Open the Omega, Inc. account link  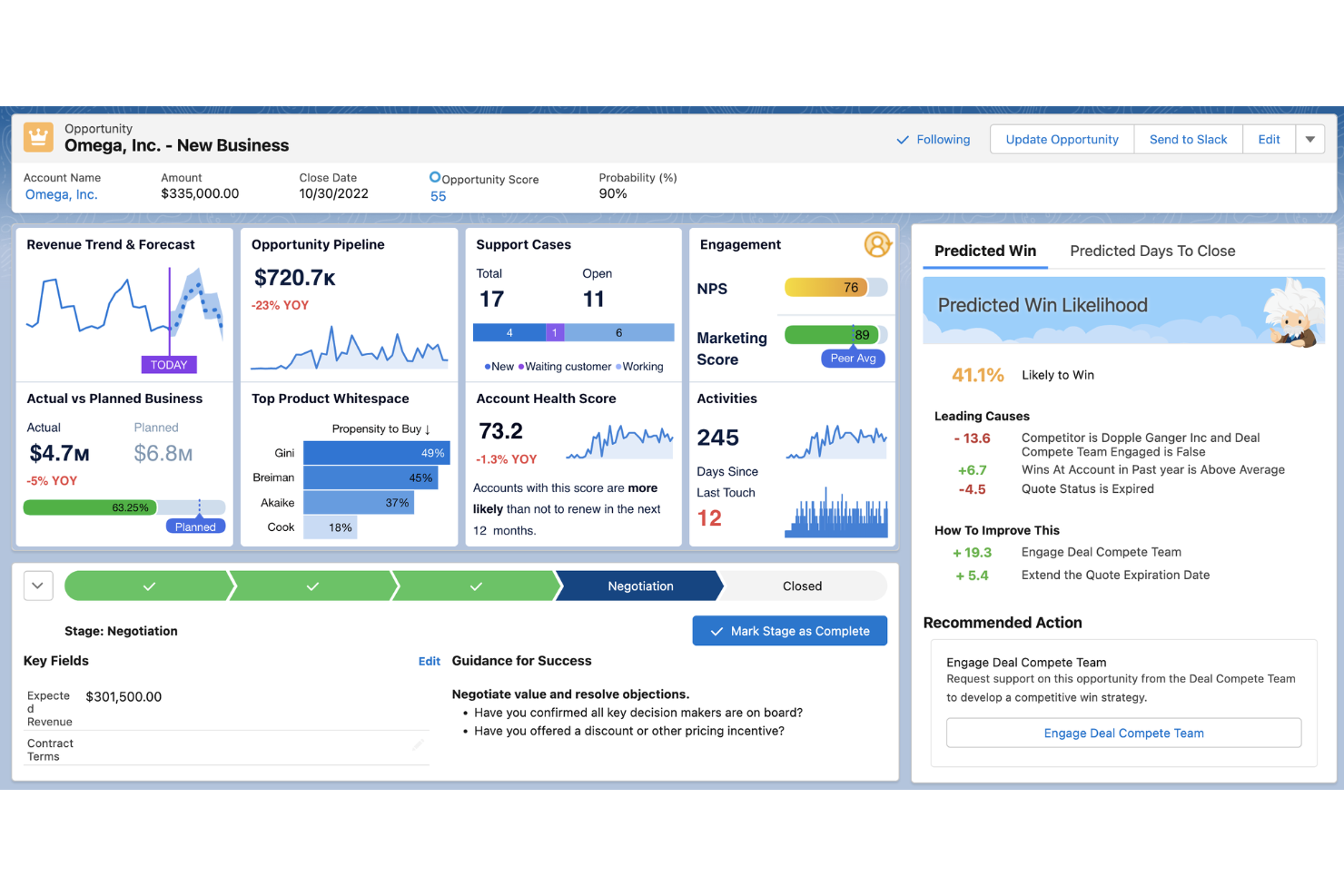pyautogui.click(x=60, y=194)
